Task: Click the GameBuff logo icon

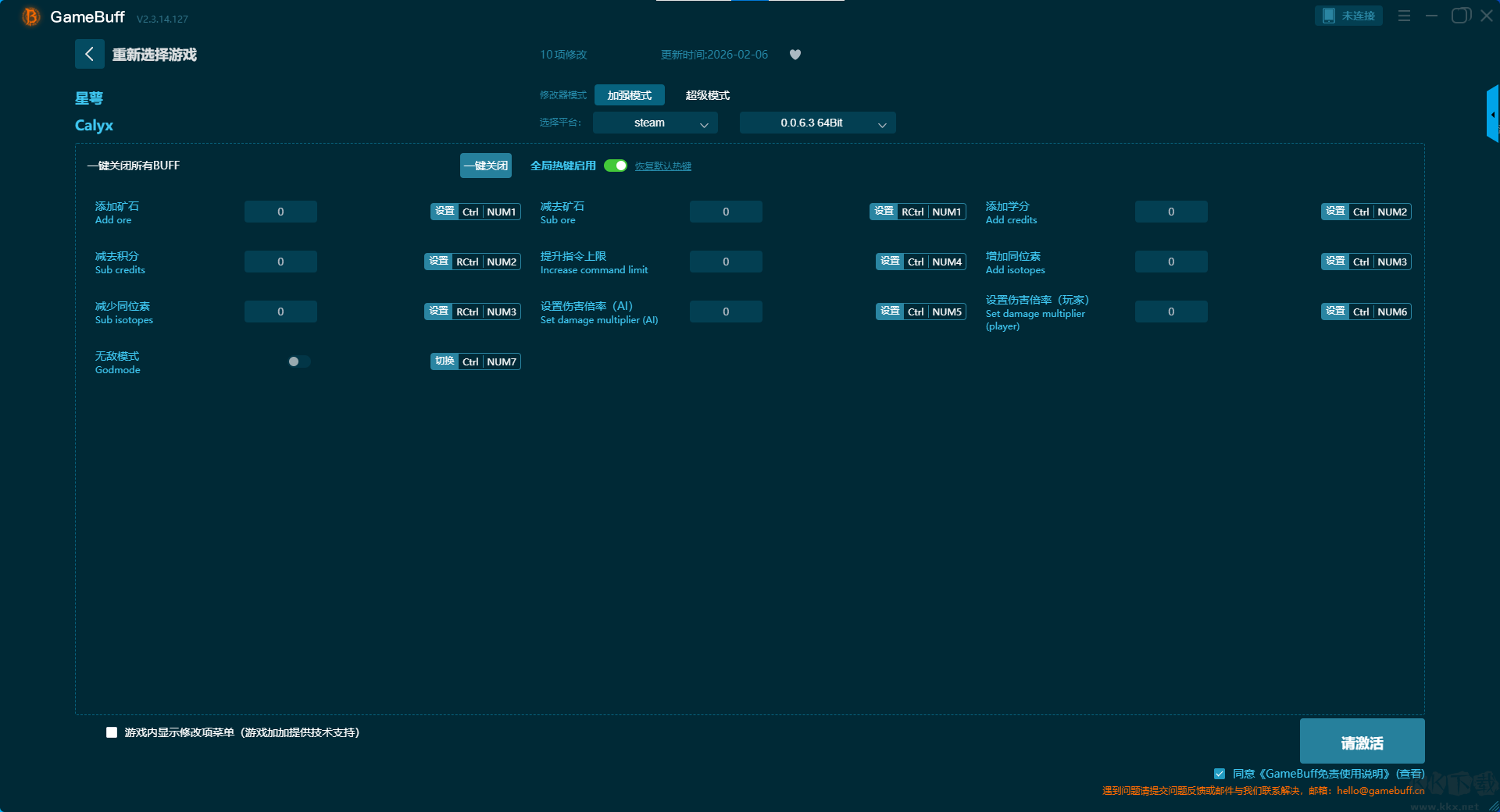Action: click(x=30, y=16)
